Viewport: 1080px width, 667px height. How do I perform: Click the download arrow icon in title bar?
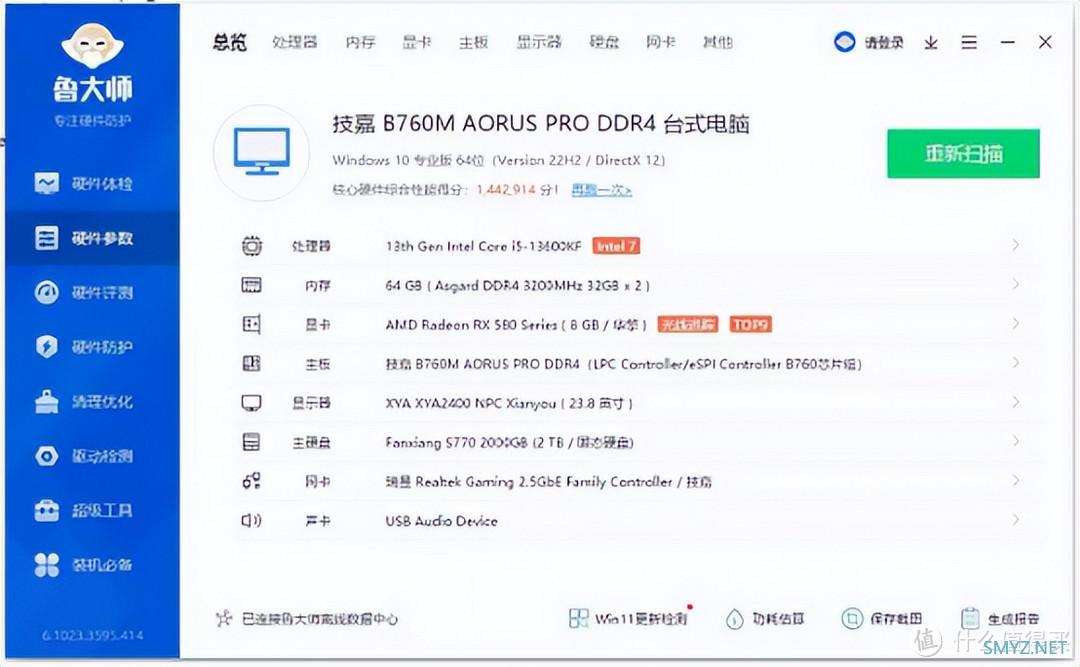pos(931,43)
